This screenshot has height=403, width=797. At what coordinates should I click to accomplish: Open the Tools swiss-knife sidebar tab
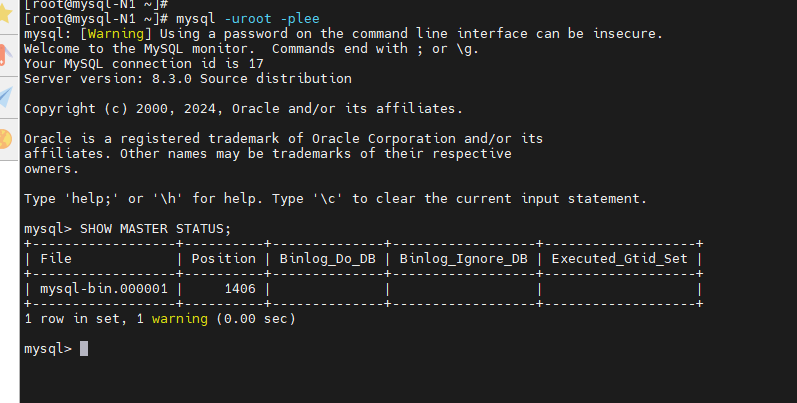pos(6,55)
